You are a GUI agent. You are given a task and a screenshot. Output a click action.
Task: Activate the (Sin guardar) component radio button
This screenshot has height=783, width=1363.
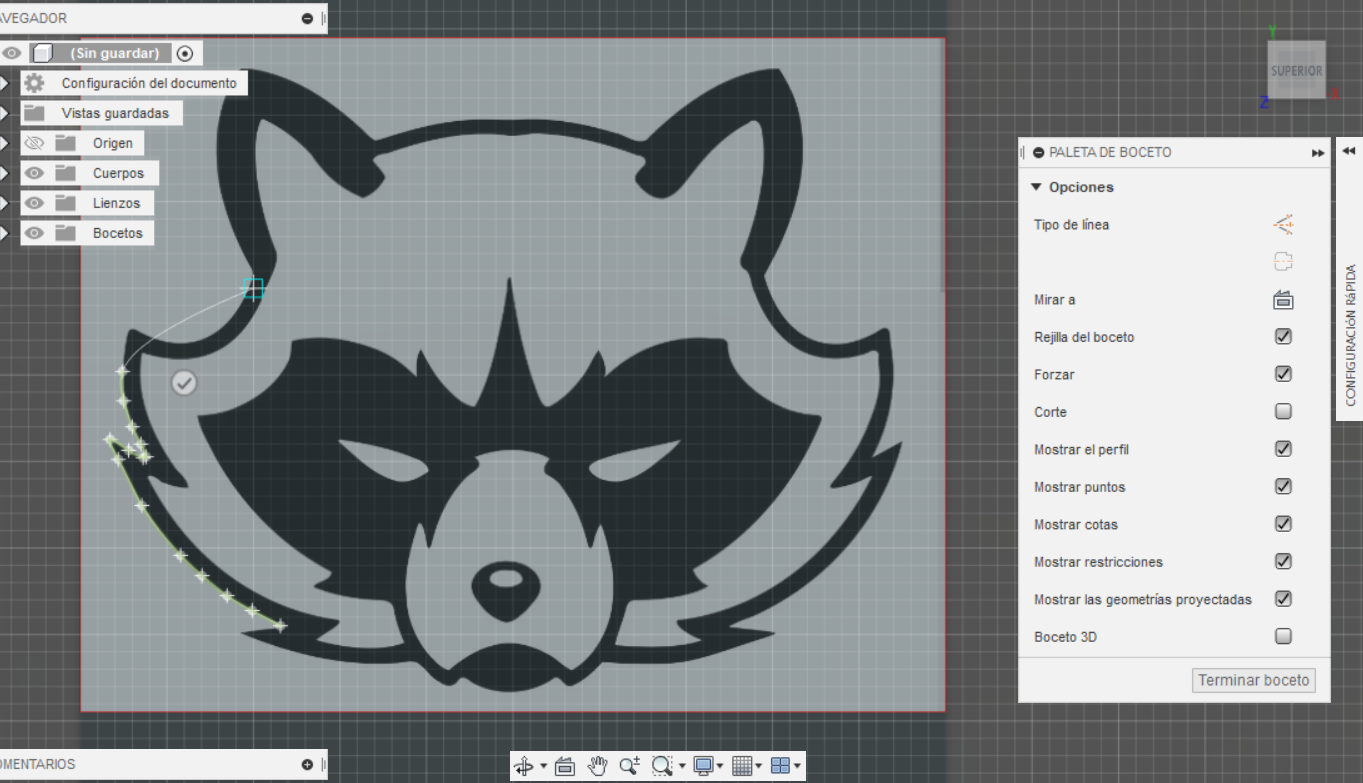coord(185,53)
